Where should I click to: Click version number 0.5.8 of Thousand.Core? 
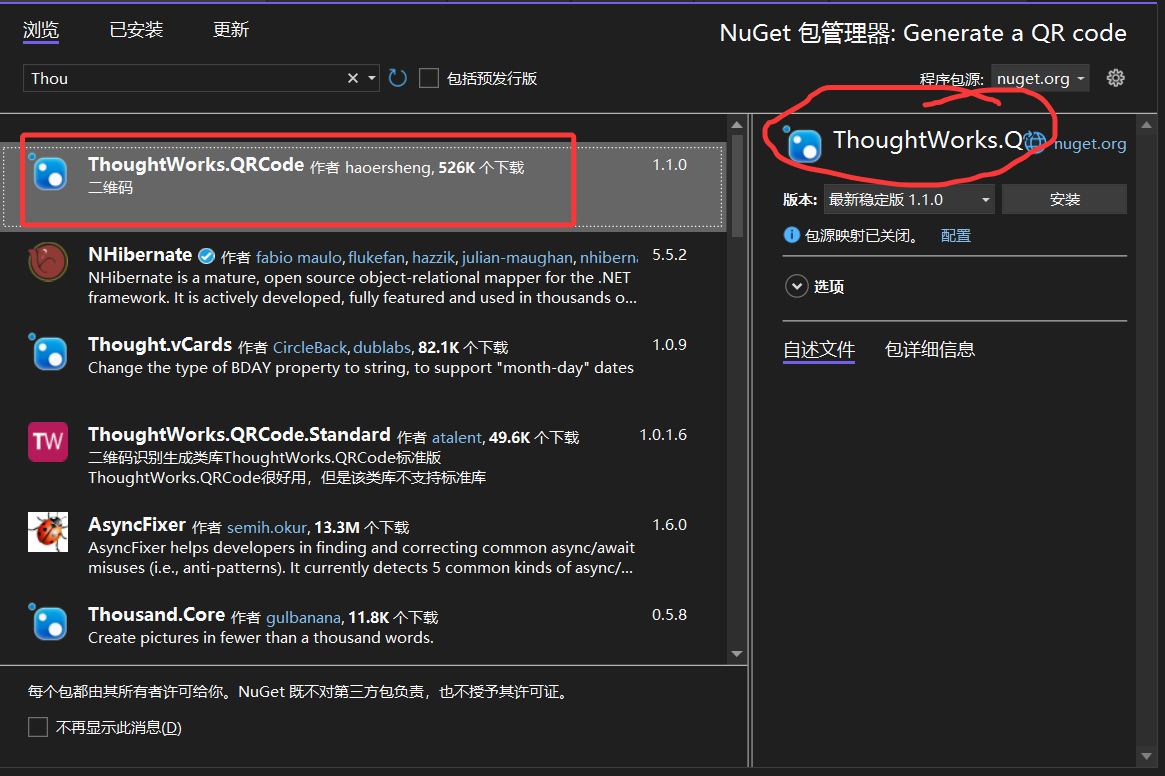click(x=669, y=615)
